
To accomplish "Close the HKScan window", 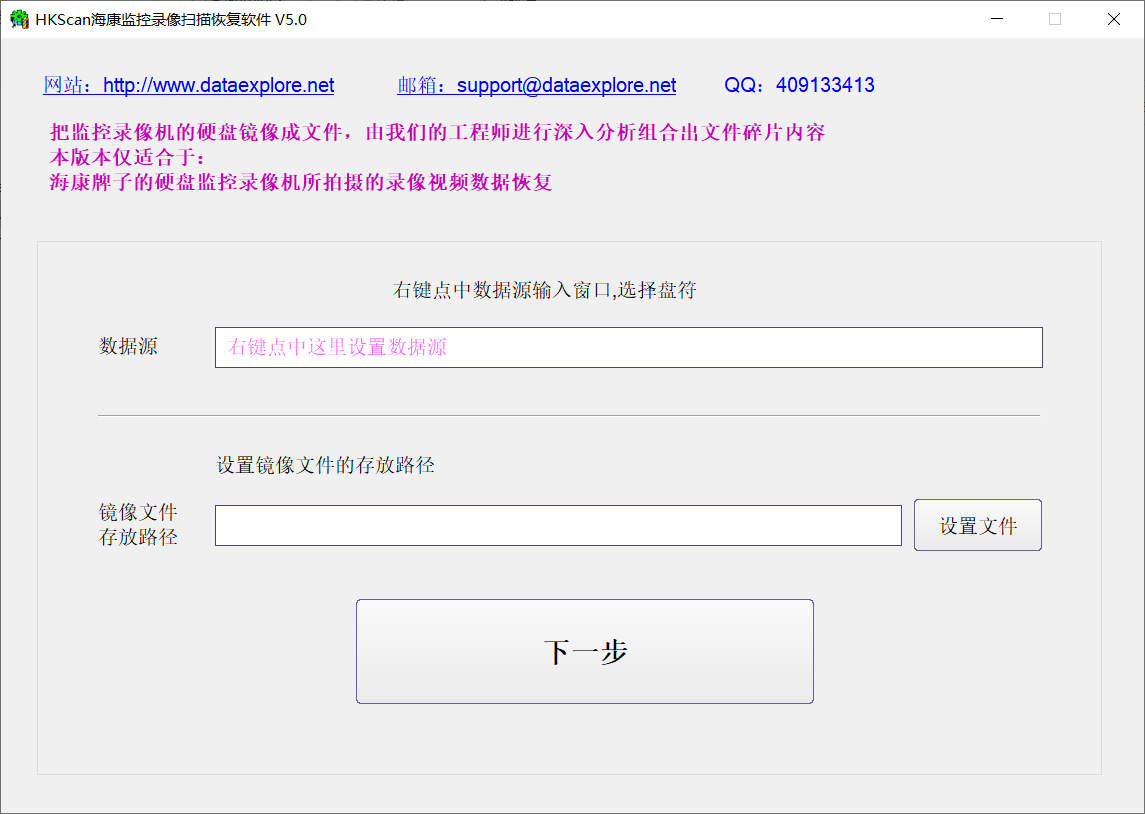I will (1114, 19).
